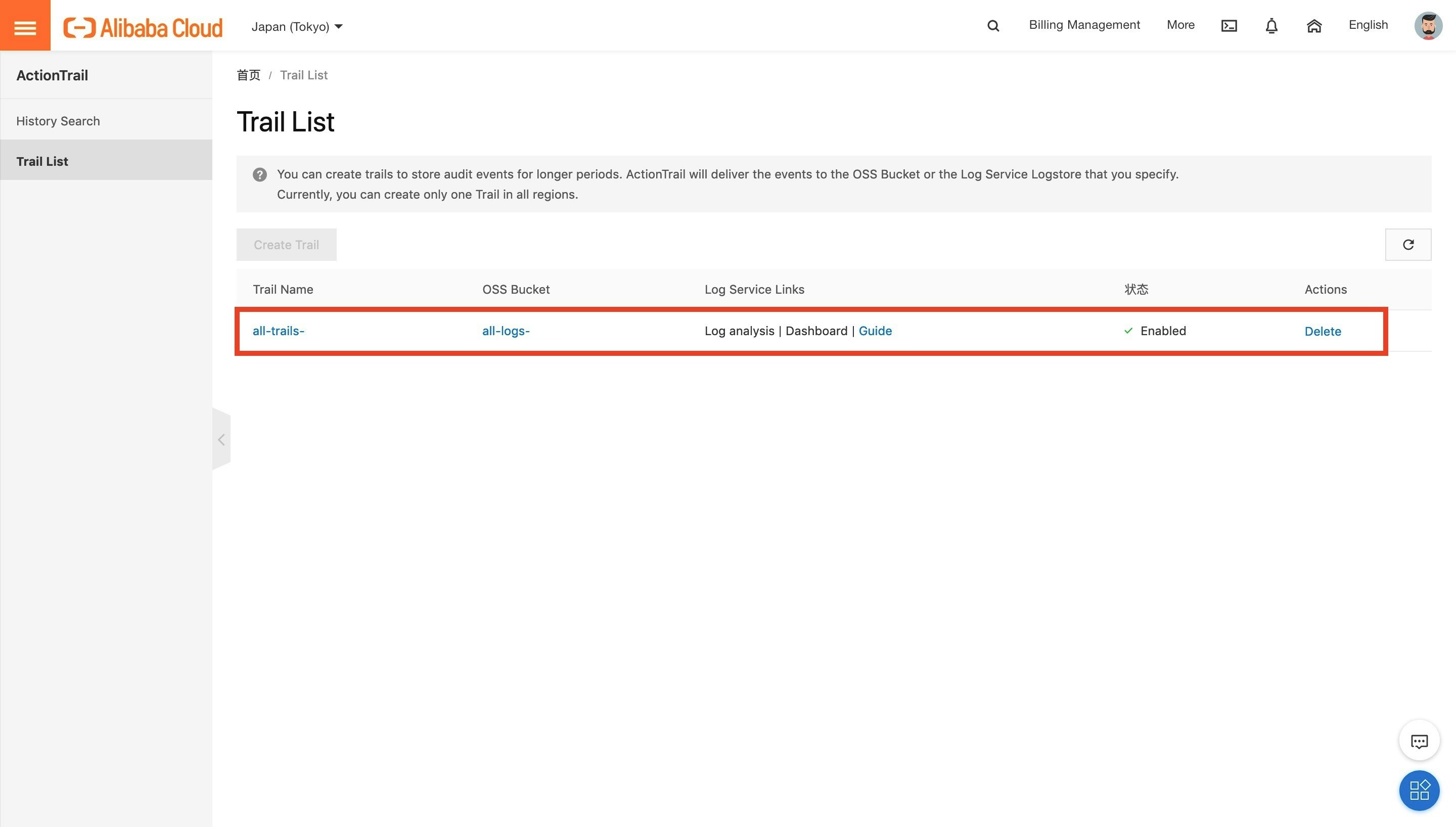
Task: Click the Enabled status text
Action: click(1163, 331)
